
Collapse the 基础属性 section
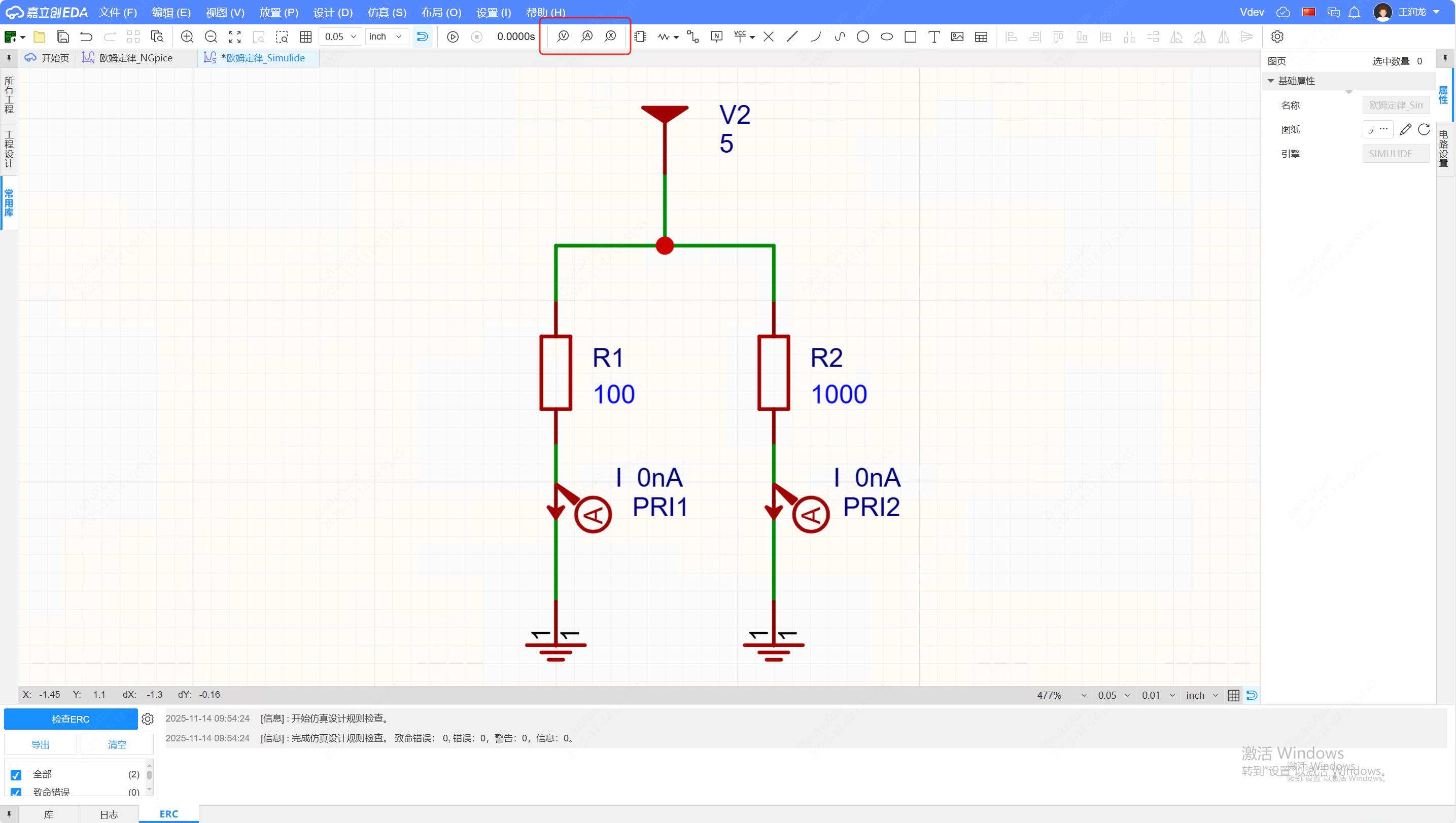1271,81
